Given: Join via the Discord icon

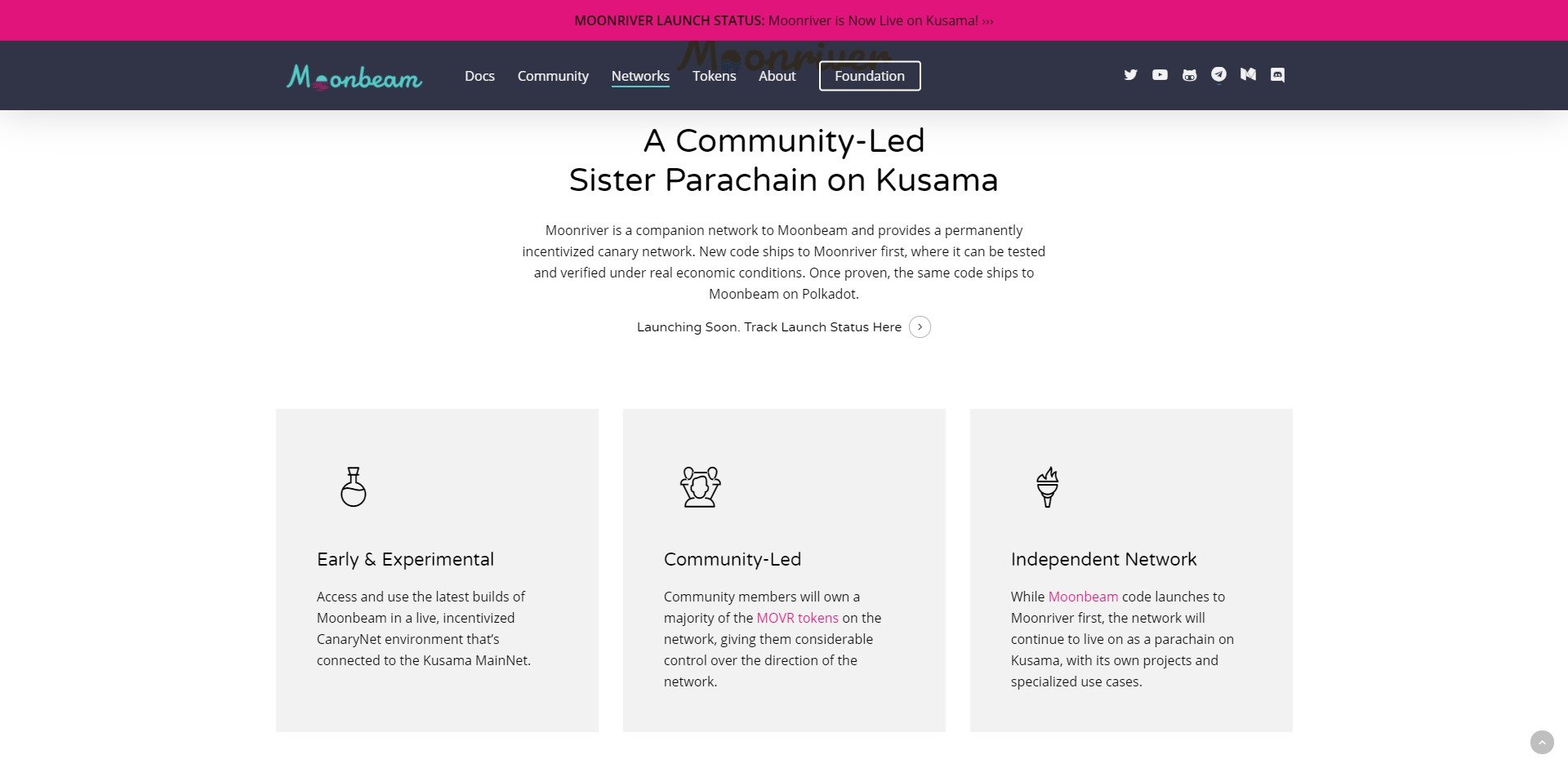Looking at the screenshot, I should 1278,75.
